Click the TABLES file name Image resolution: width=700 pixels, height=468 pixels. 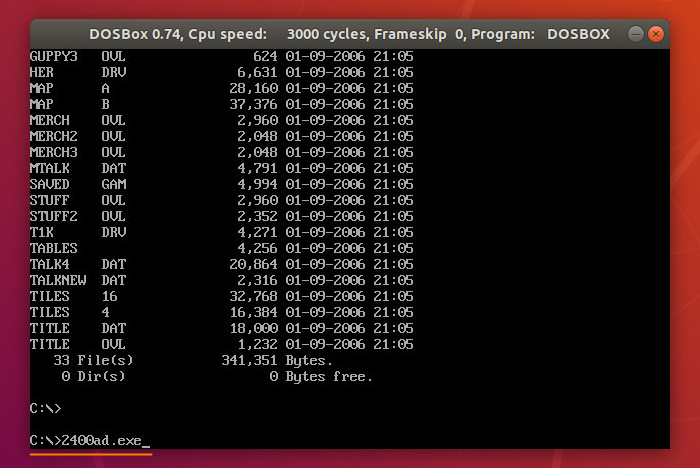tap(54, 248)
